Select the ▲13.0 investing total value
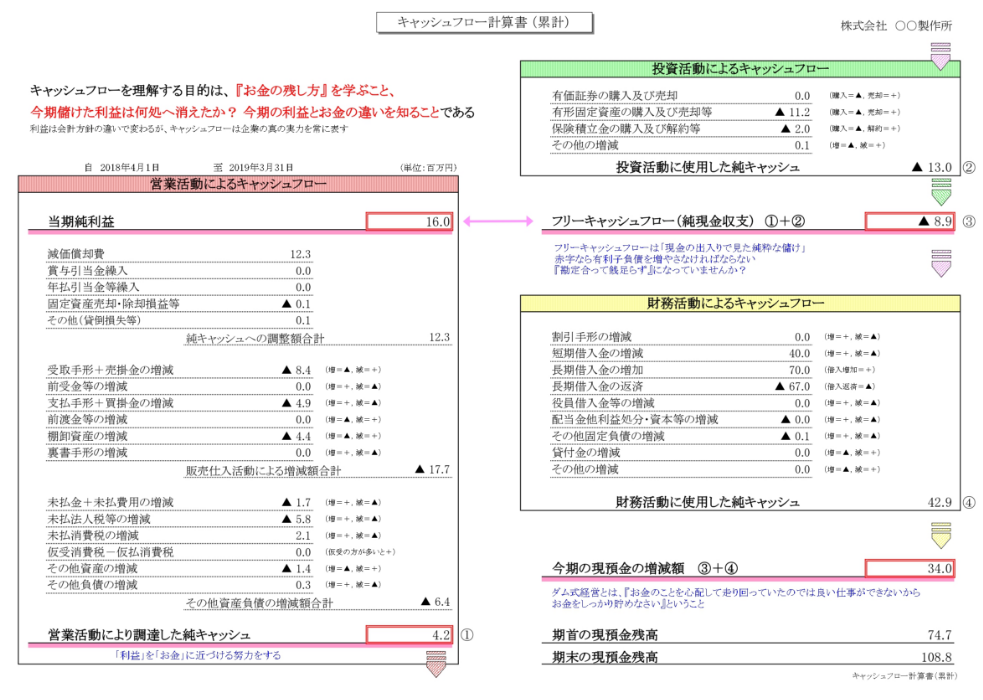This screenshot has height=700, width=983. 932,167
